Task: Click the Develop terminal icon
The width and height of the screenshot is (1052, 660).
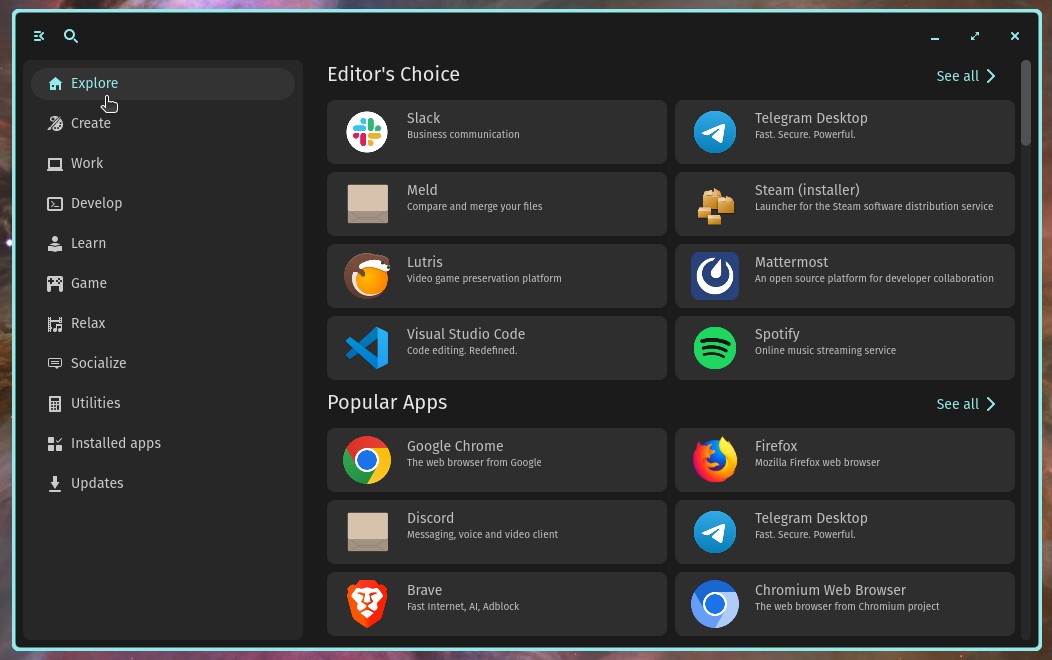Action: coord(55,204)
